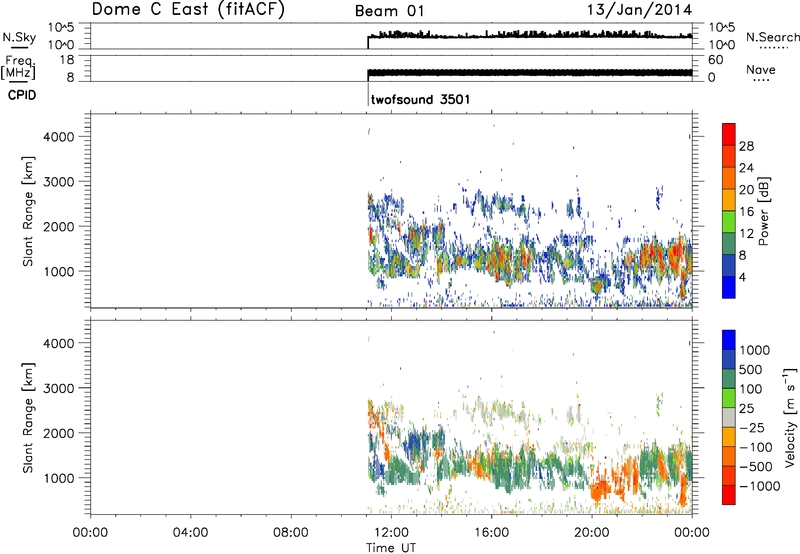Image resolution: width=800 pixels, height=554 pixels.
Task: Click the '16:00' time tick label
Action: click(491, 533)
